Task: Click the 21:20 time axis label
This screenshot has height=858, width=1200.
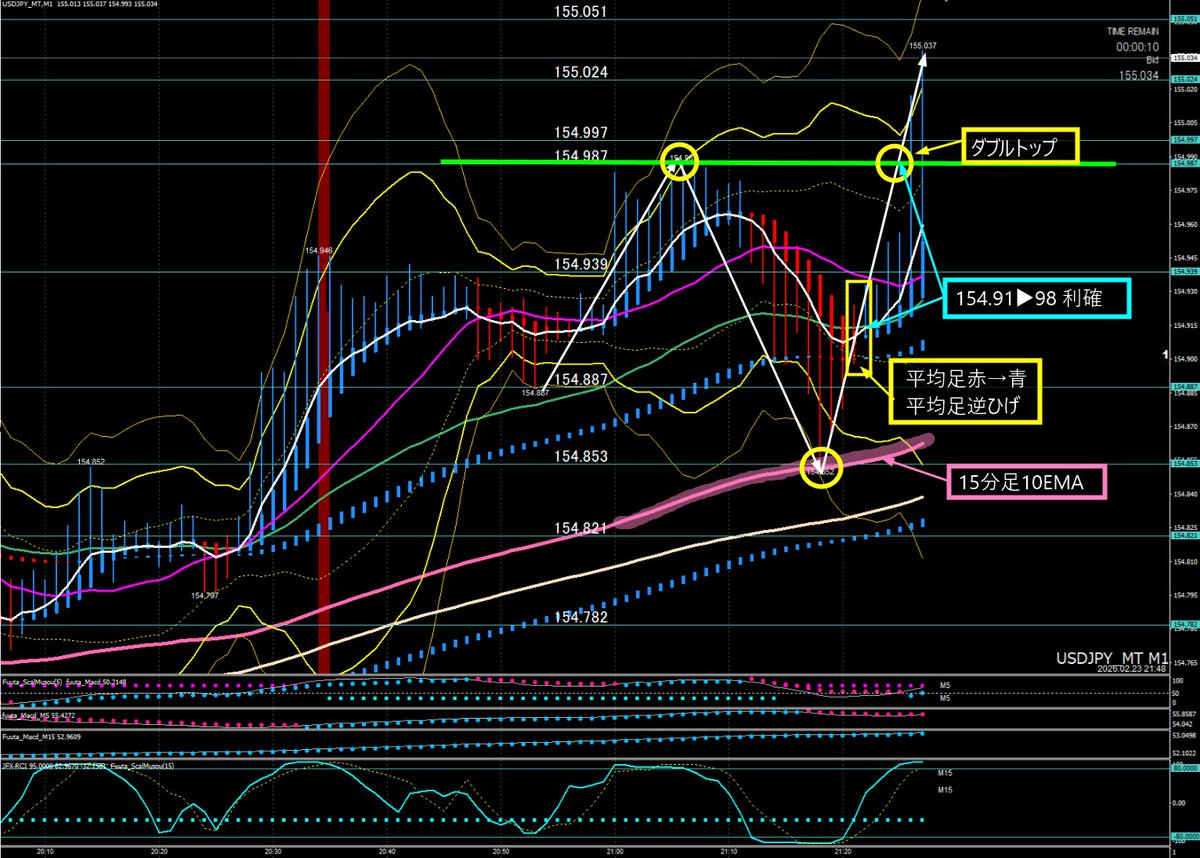Action: click(841, 851)
